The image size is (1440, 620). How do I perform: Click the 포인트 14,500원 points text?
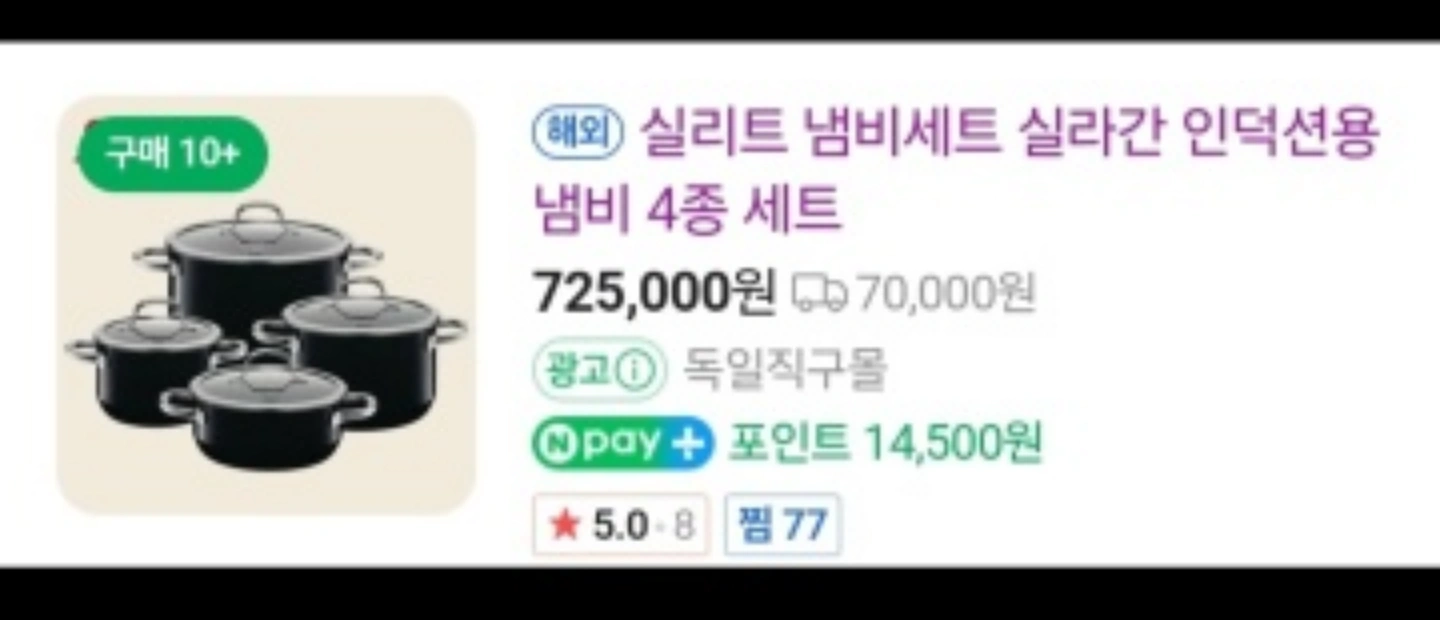[884, 443]
